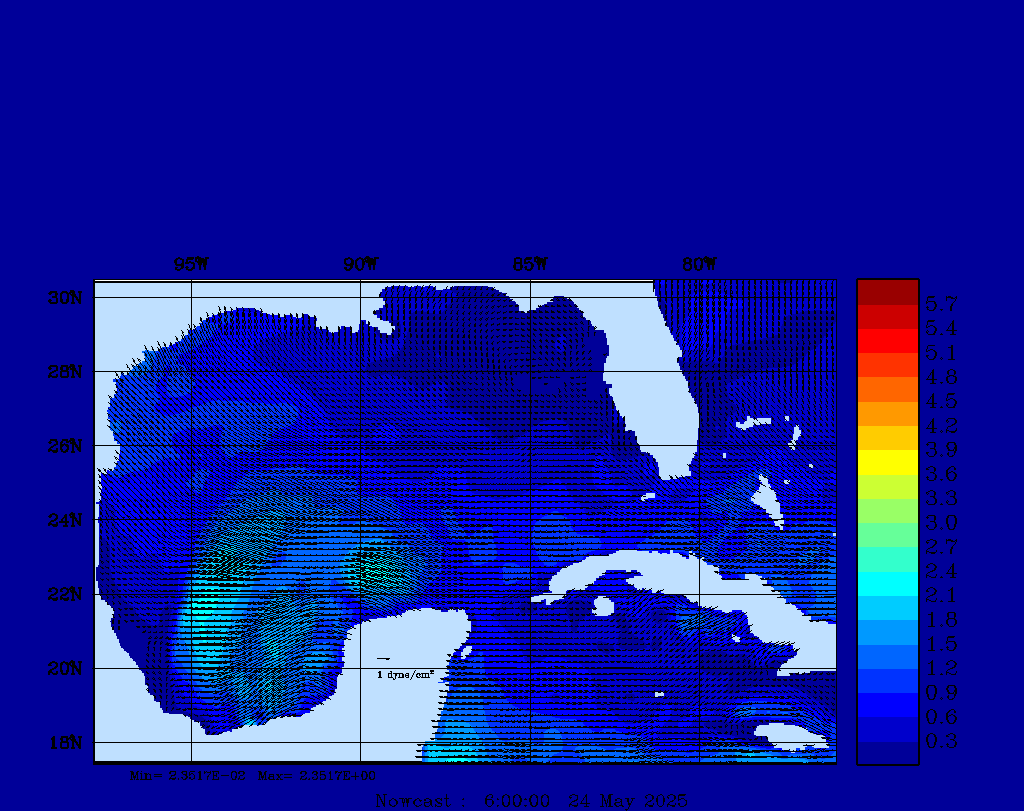This screenshot has width=1024, height=811.
Task: Click the darkest blue 0.3 legend swatch
Action: pyautogui.click(x=887, y=752)
